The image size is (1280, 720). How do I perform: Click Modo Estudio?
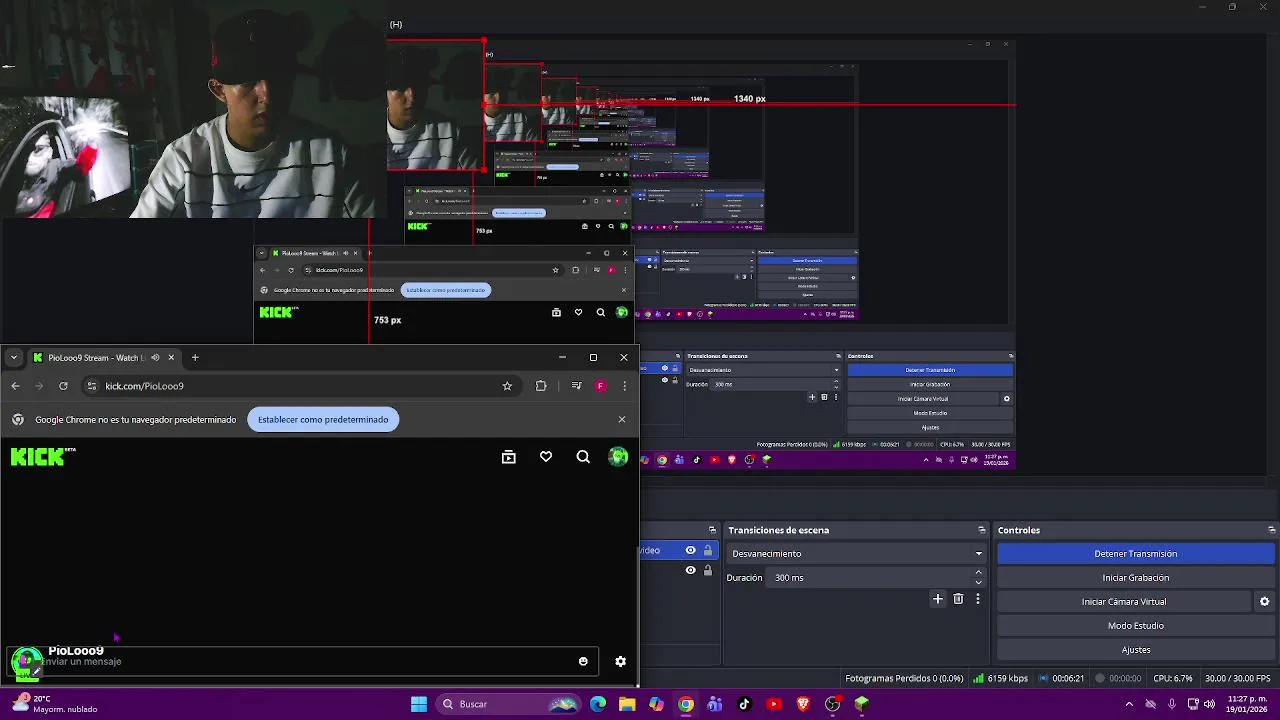pyautogui.click(x=1136, y=626)
